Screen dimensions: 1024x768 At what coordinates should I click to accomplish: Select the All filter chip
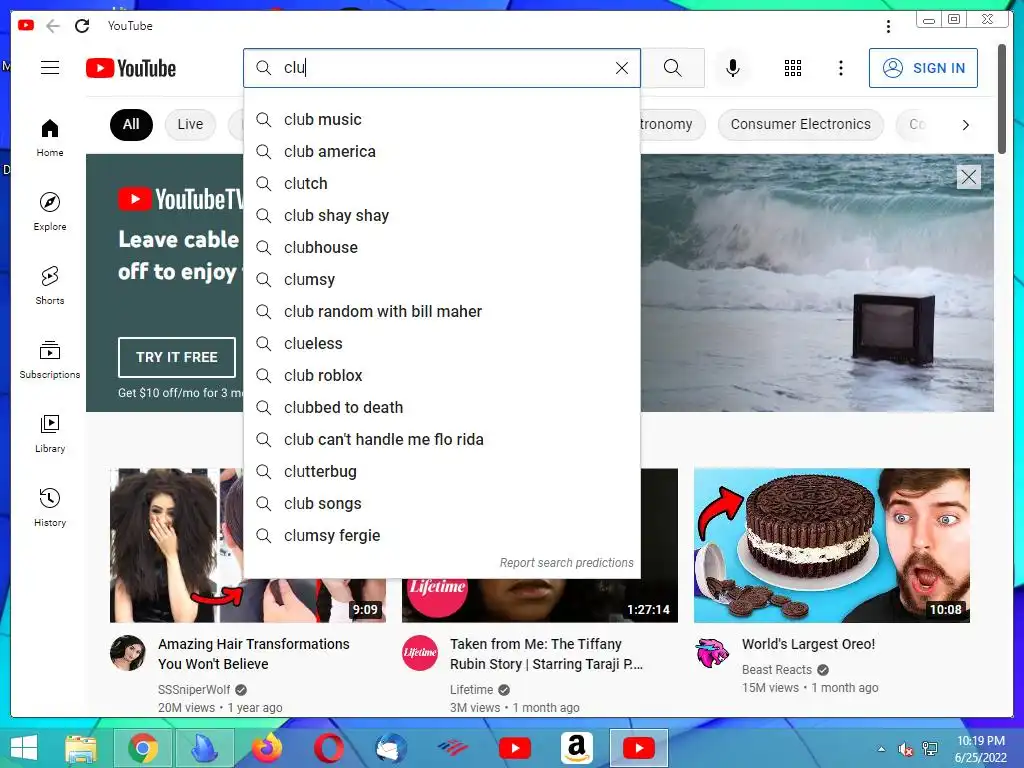point(131,124)
